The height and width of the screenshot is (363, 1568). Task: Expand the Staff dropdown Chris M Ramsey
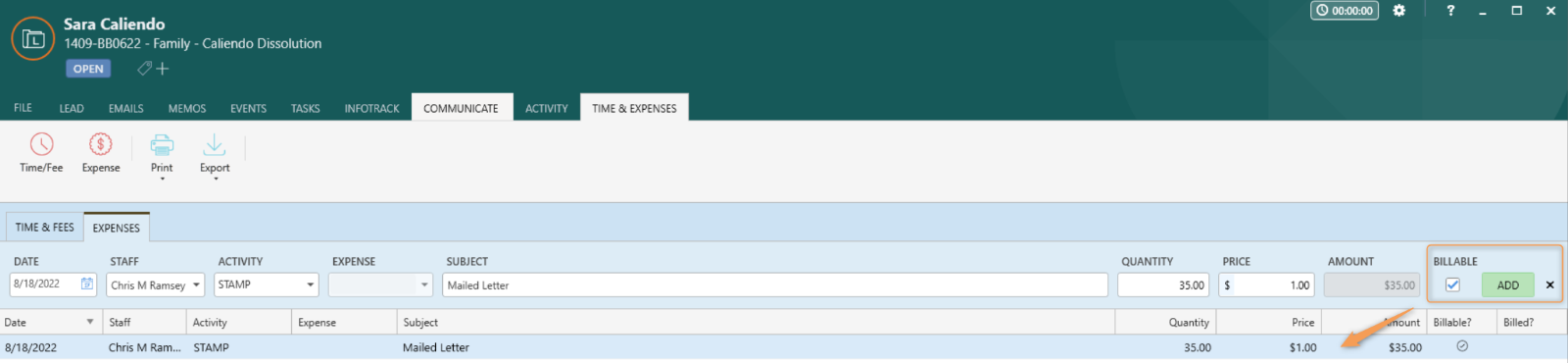coord(156,285)
